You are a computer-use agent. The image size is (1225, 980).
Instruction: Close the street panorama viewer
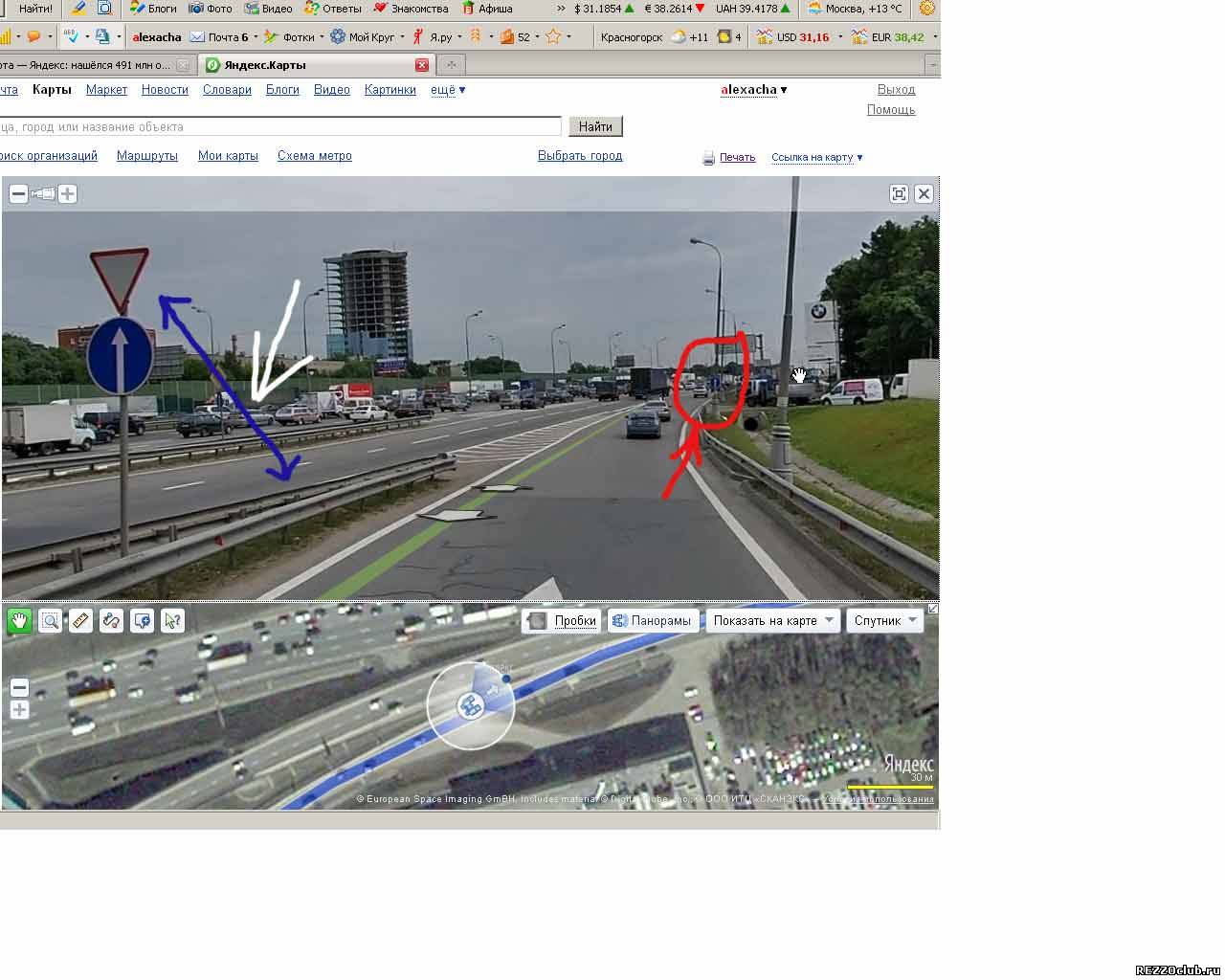click(x=924, y=194)
